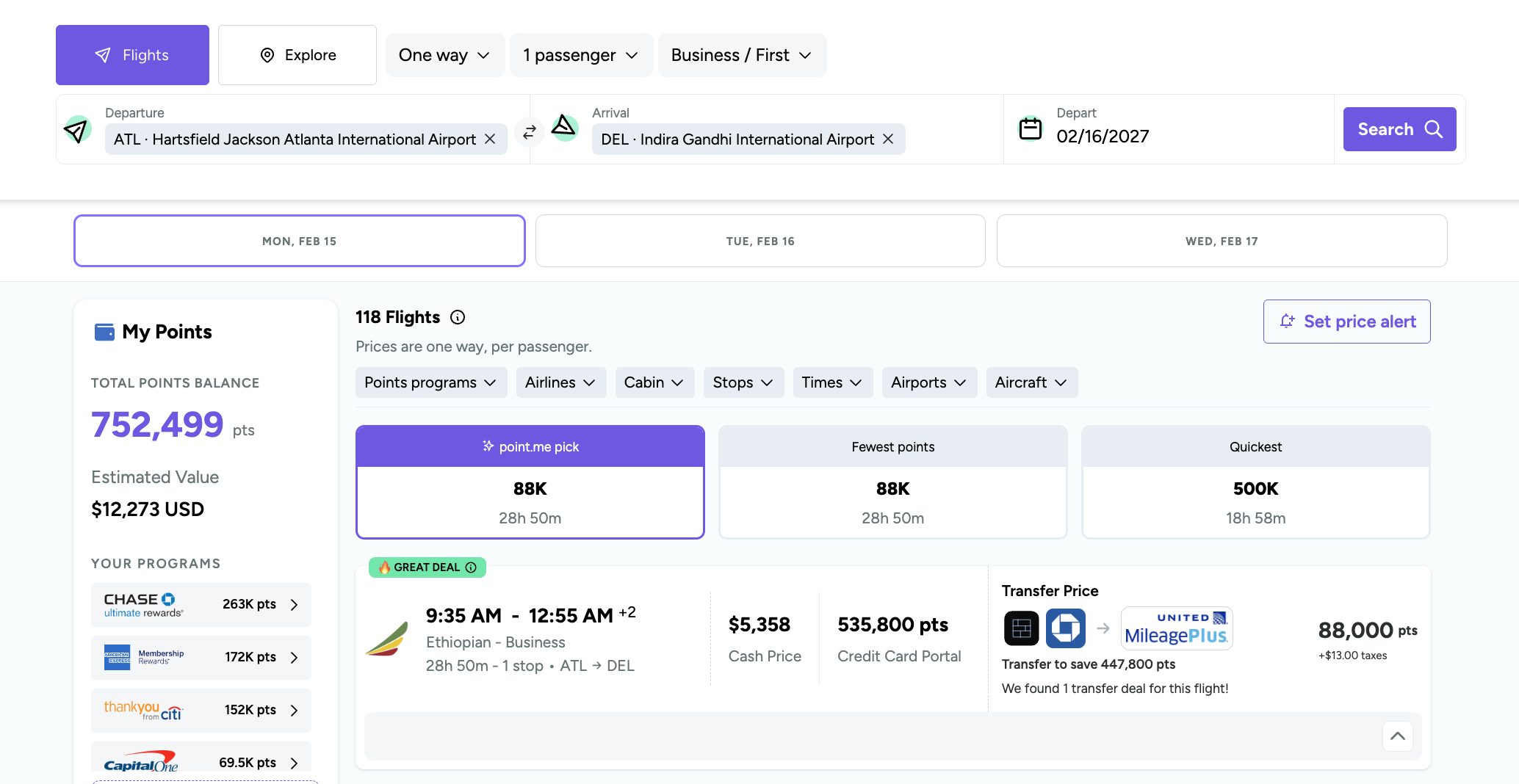Open Amex Membership Rewards program row
Screen dimensions: 1519x784
(201, 658)
